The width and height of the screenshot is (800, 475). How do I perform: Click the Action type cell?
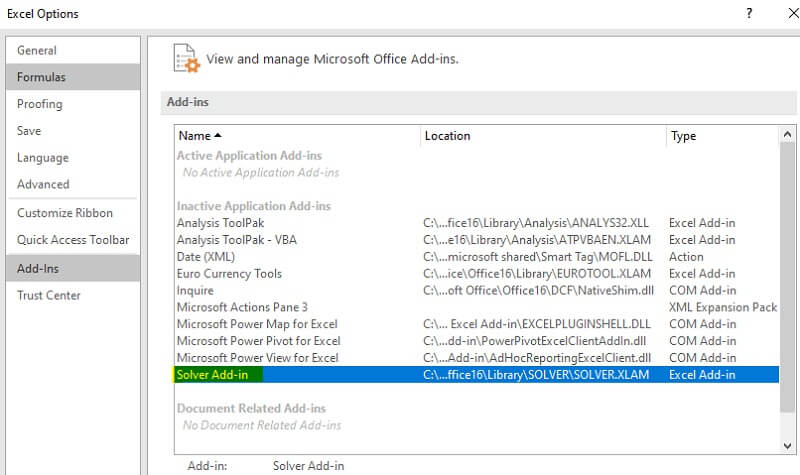click(686, 257)
